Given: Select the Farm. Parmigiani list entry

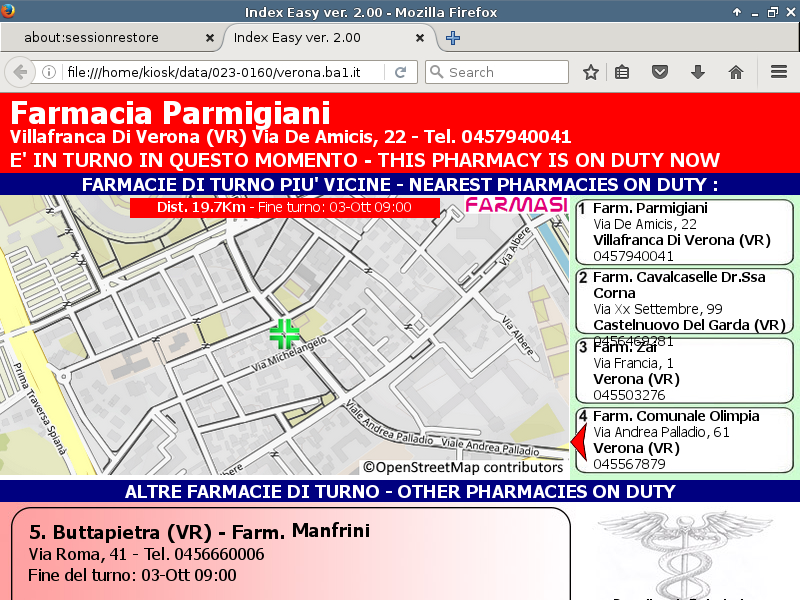Looking at the screenshot, I should 683,231.
